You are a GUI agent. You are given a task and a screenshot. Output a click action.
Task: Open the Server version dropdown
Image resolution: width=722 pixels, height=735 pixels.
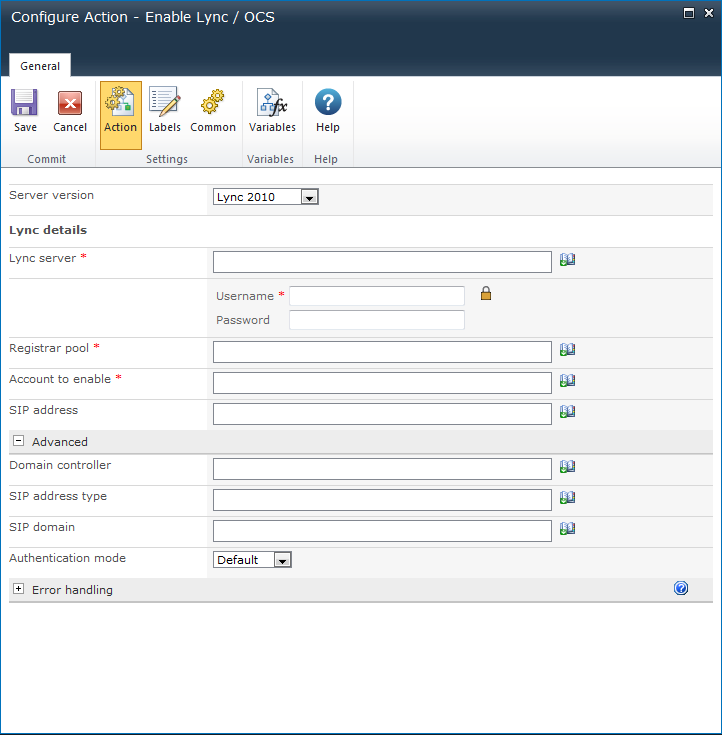266,197
